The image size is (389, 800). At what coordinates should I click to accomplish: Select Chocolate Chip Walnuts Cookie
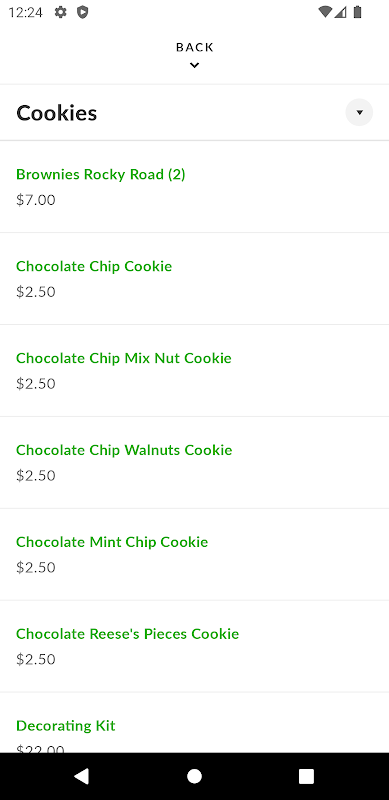tap(194, 462)
